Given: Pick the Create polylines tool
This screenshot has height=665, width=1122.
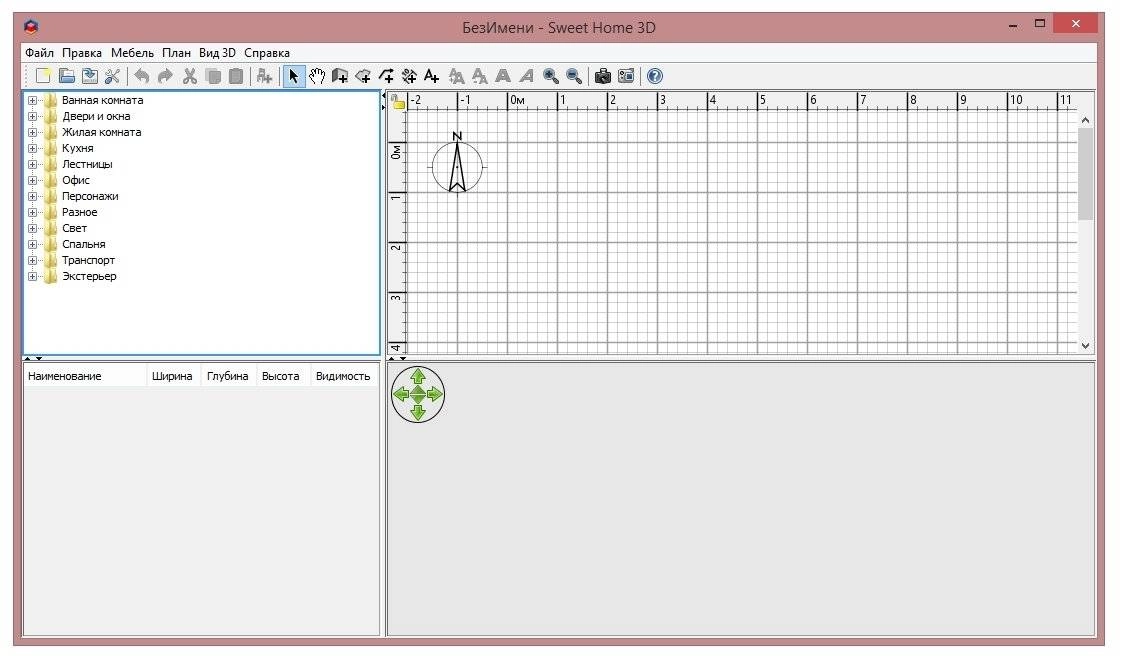Looking at the screenshot, I should [x=386, y=76].
